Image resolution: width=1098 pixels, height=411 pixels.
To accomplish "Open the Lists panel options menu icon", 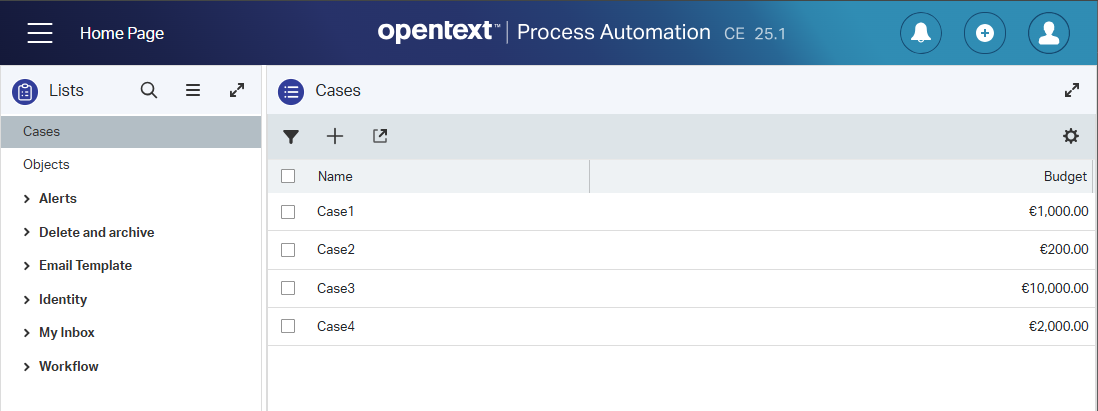I will pyautogui.click(x=193, y=90).
